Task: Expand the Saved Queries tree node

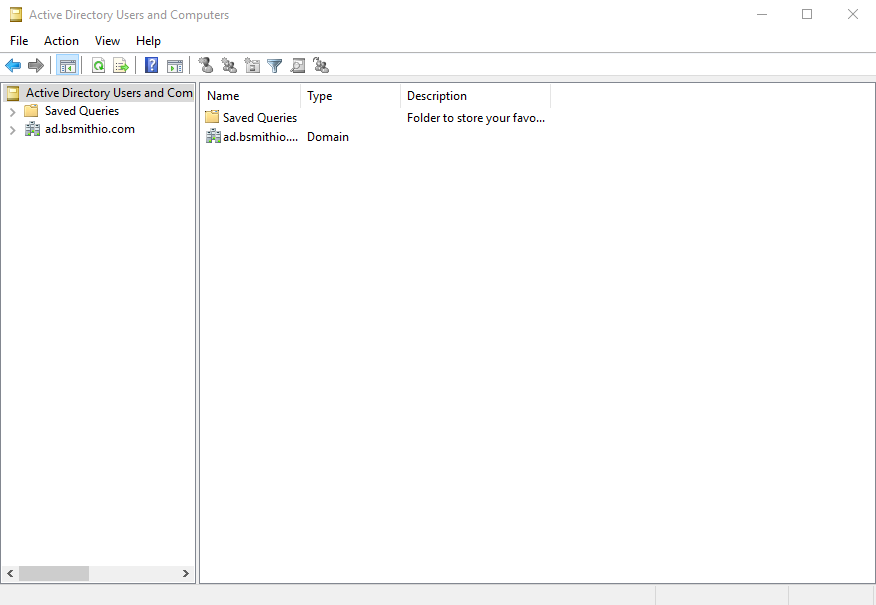Action: pos(12,112)
